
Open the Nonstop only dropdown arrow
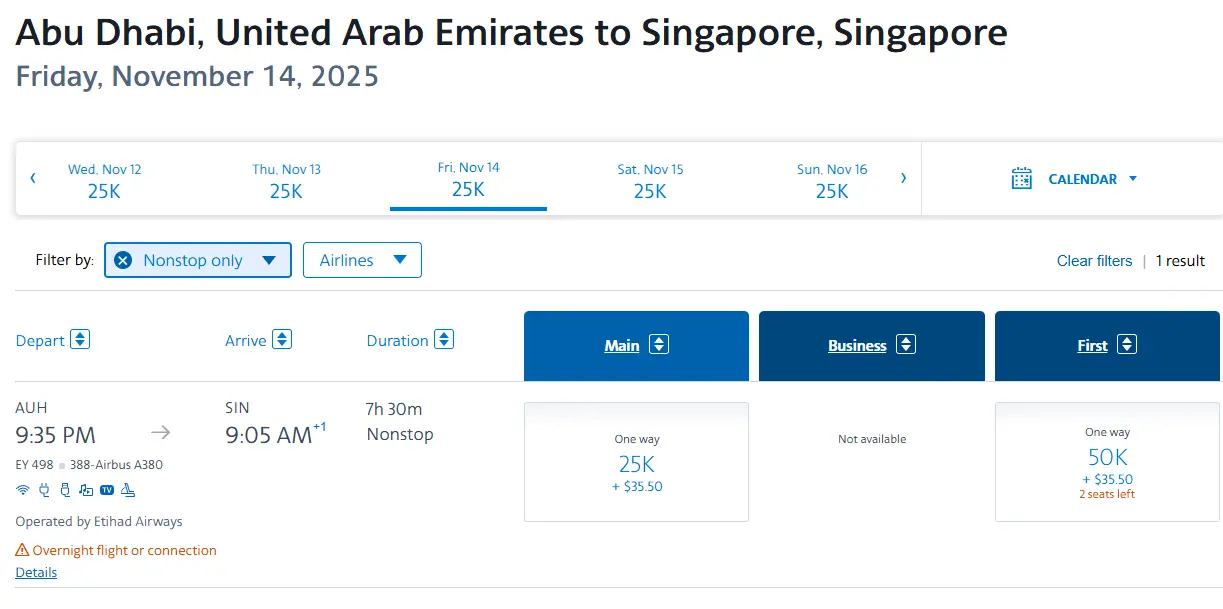(268, 260)
